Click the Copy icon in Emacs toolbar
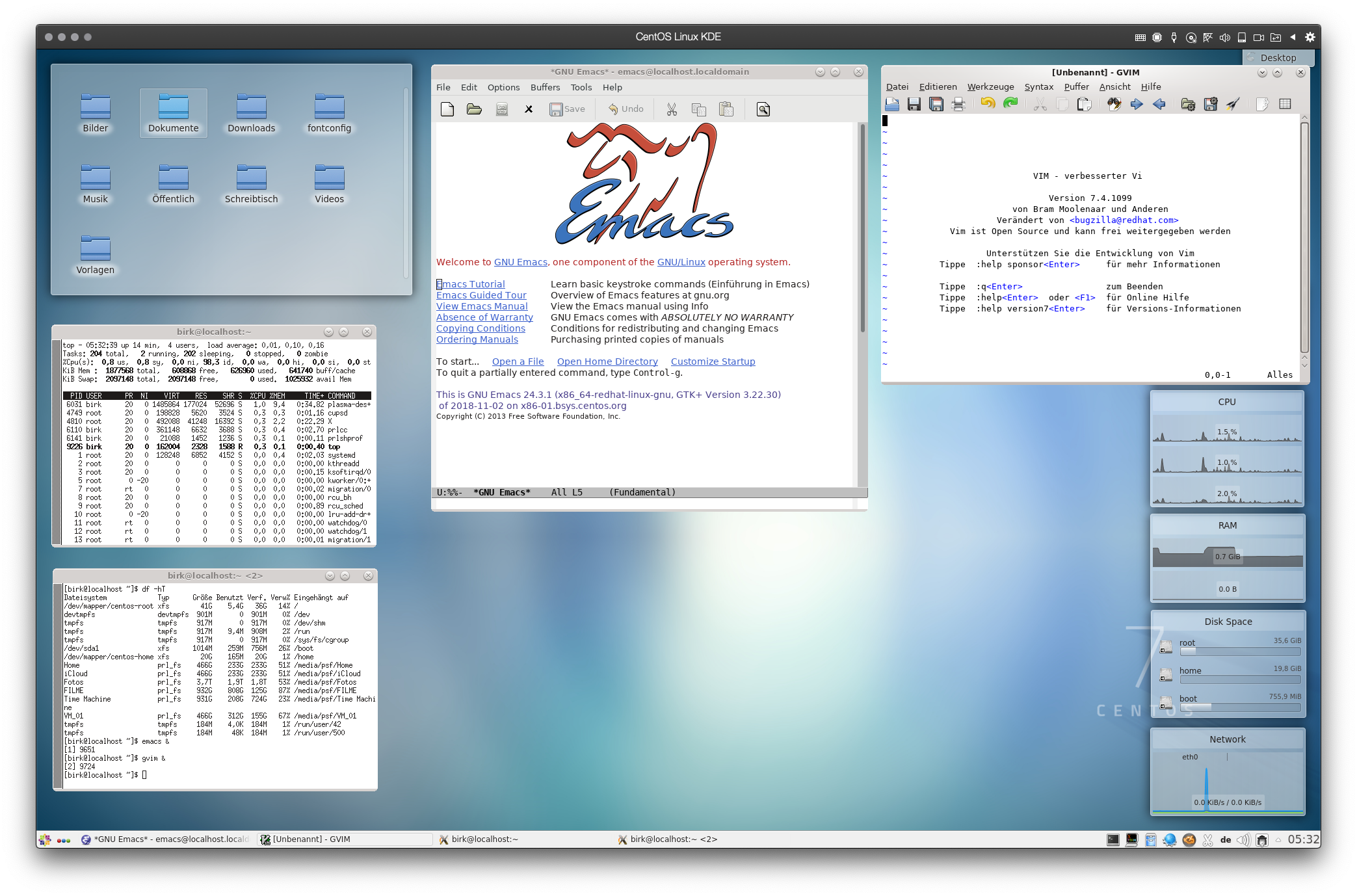The width and height of the screenshot is (1357, 896). click(699, 109)
